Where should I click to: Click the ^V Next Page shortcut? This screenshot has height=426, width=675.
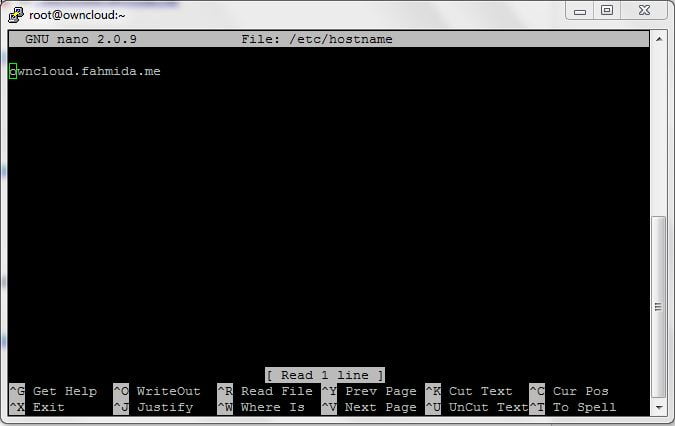click(x=369, y=407)
